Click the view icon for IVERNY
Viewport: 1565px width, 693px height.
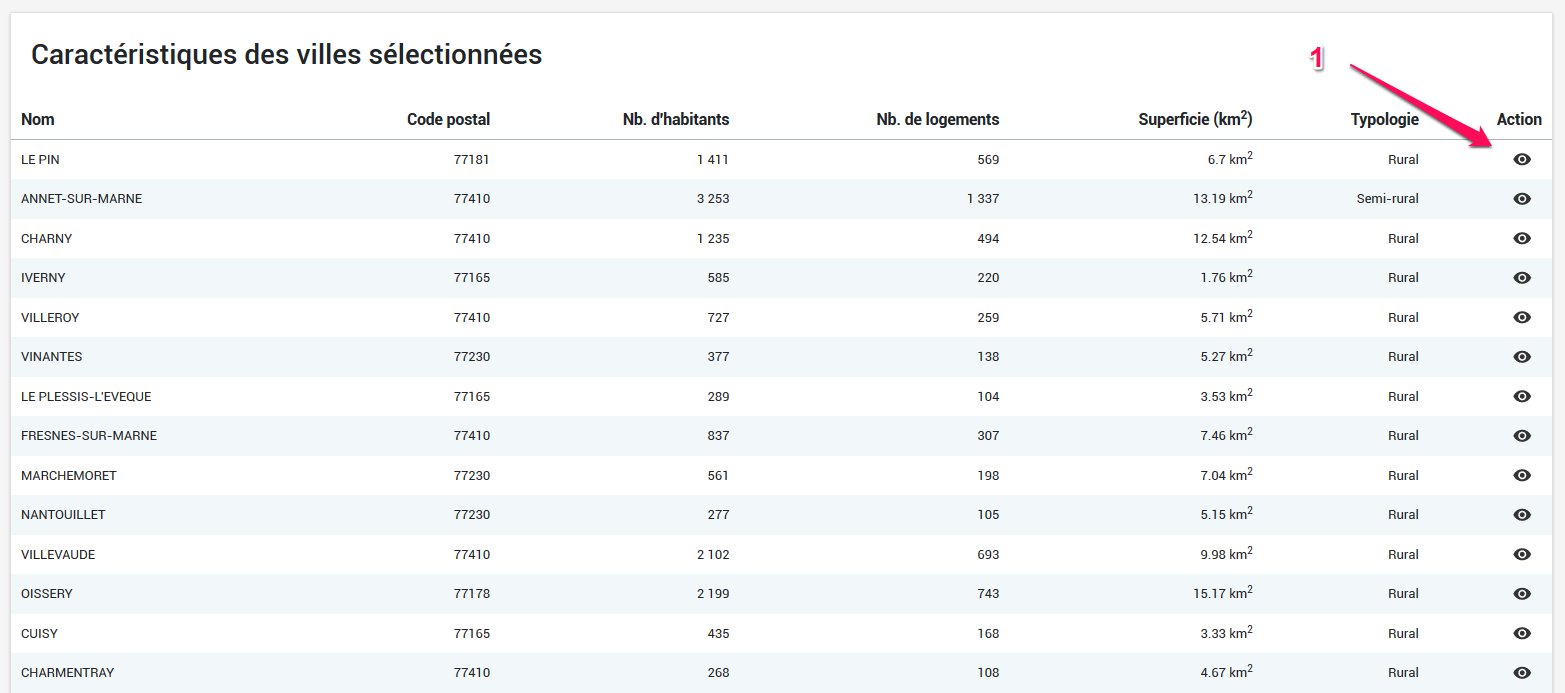tap(1522, 278)
